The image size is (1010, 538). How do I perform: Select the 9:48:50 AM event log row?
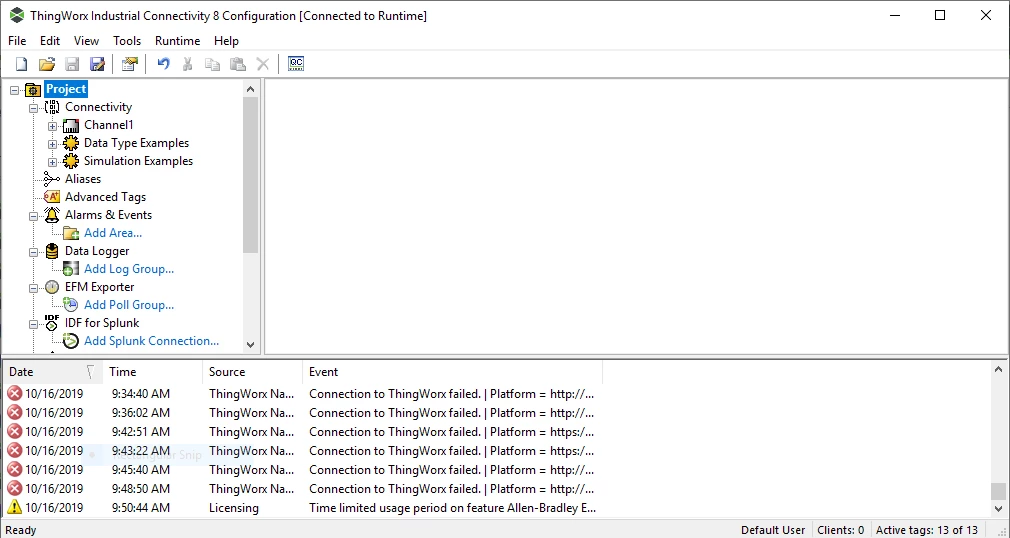click(x=303, y=489)
